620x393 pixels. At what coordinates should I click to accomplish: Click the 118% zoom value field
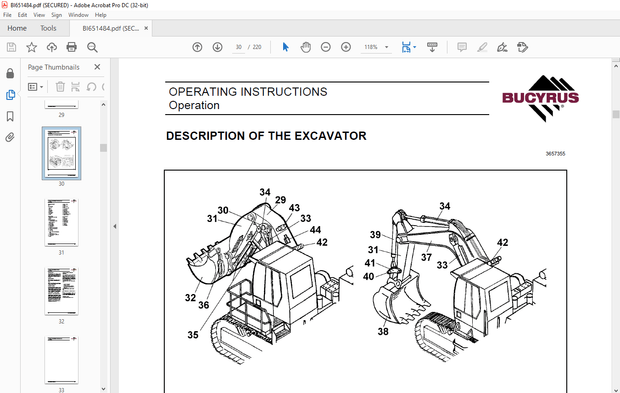(371, 47)
